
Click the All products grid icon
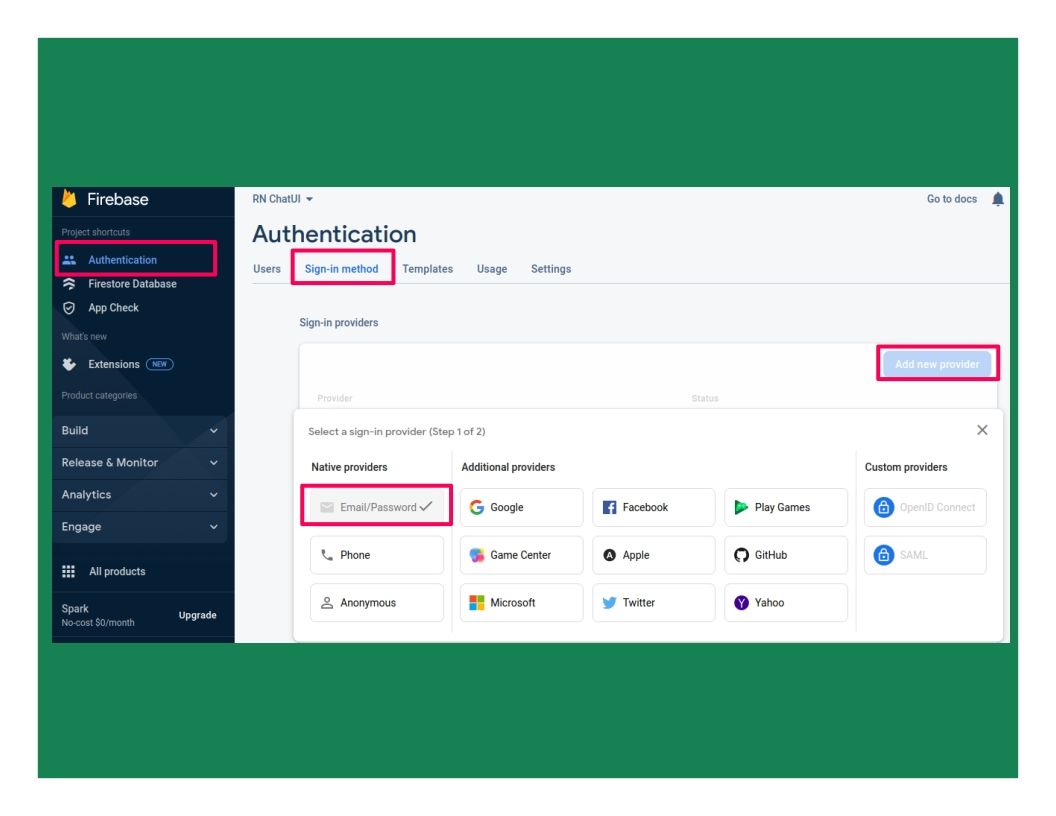click(x=69, y=572)
